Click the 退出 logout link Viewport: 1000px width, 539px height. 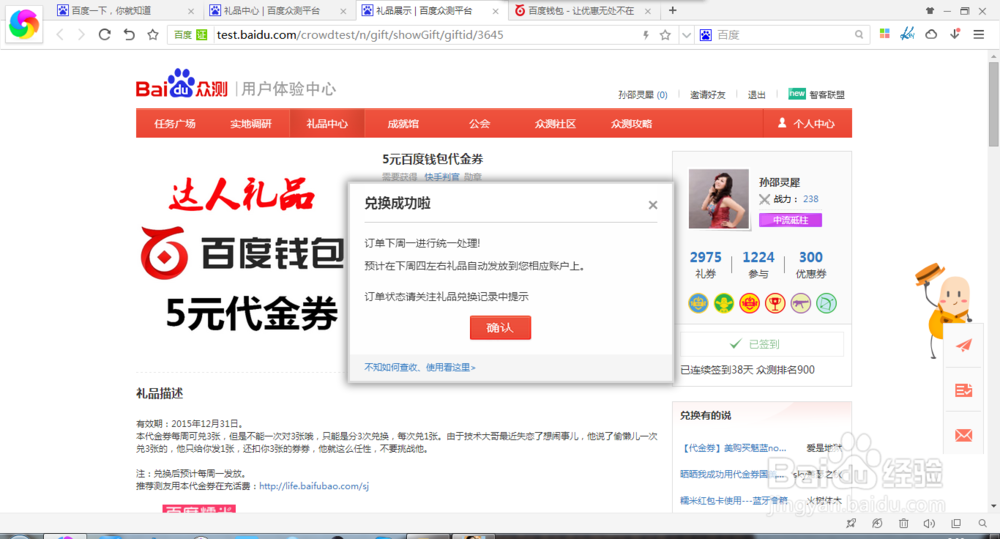tap(756, 94)
